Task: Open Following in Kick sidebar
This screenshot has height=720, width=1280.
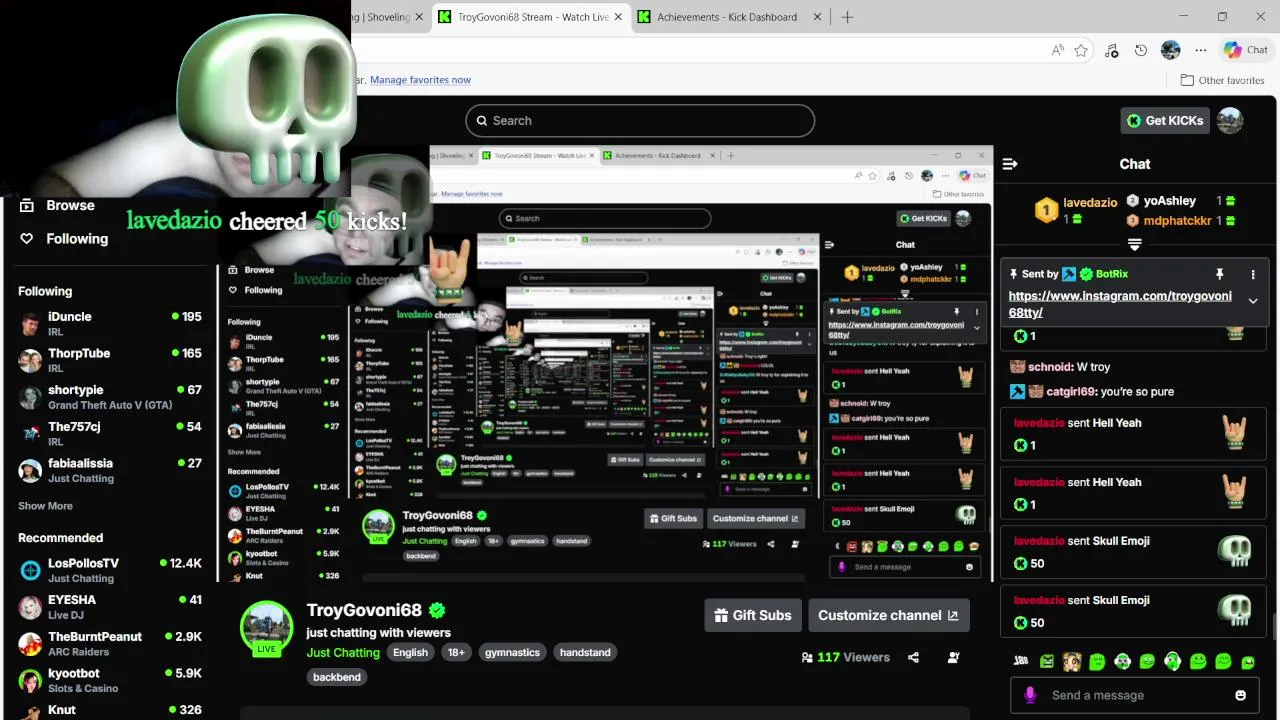Action: click(77, 238)
